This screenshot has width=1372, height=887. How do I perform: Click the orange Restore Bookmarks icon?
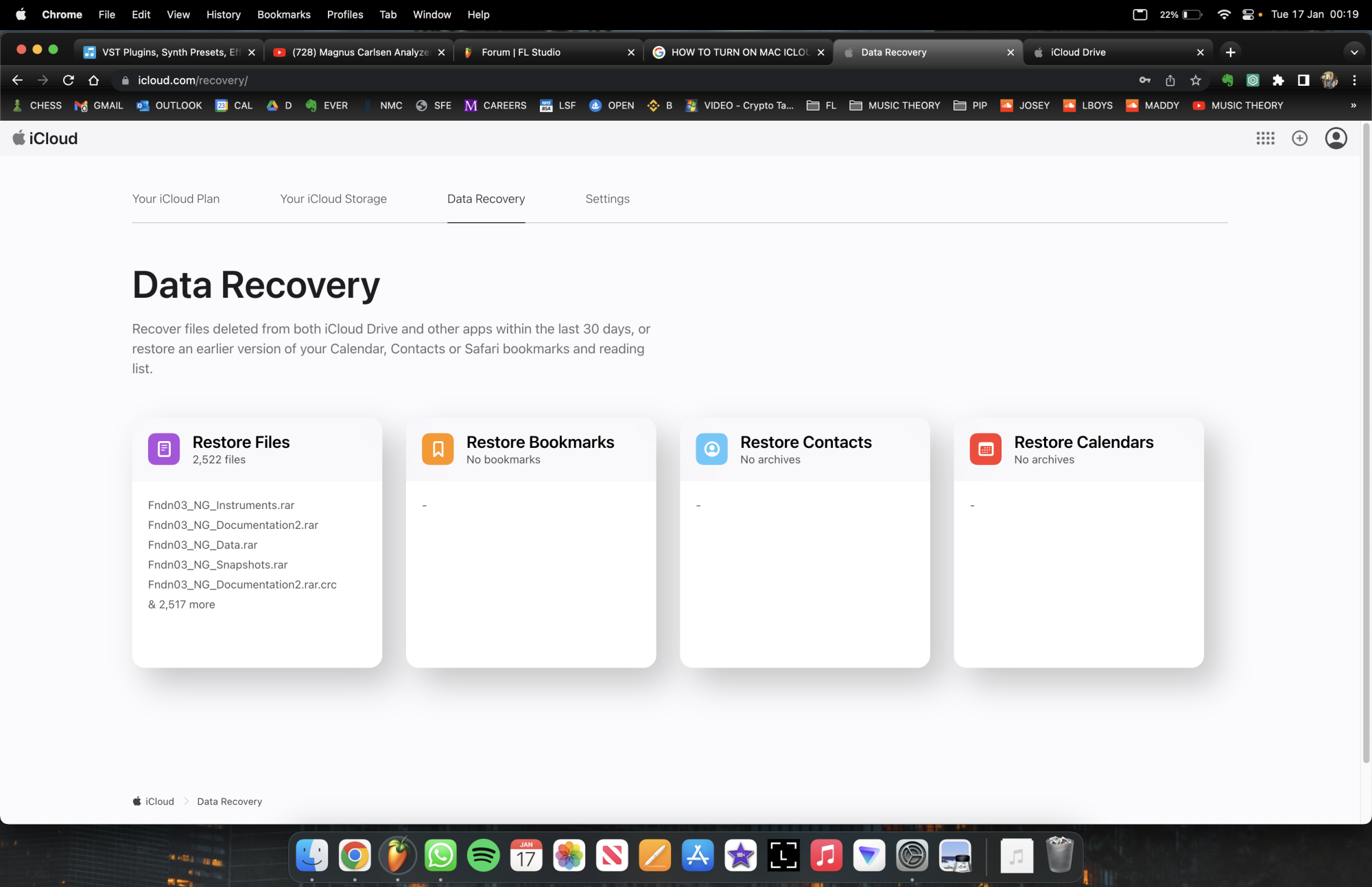click(438, 449)
